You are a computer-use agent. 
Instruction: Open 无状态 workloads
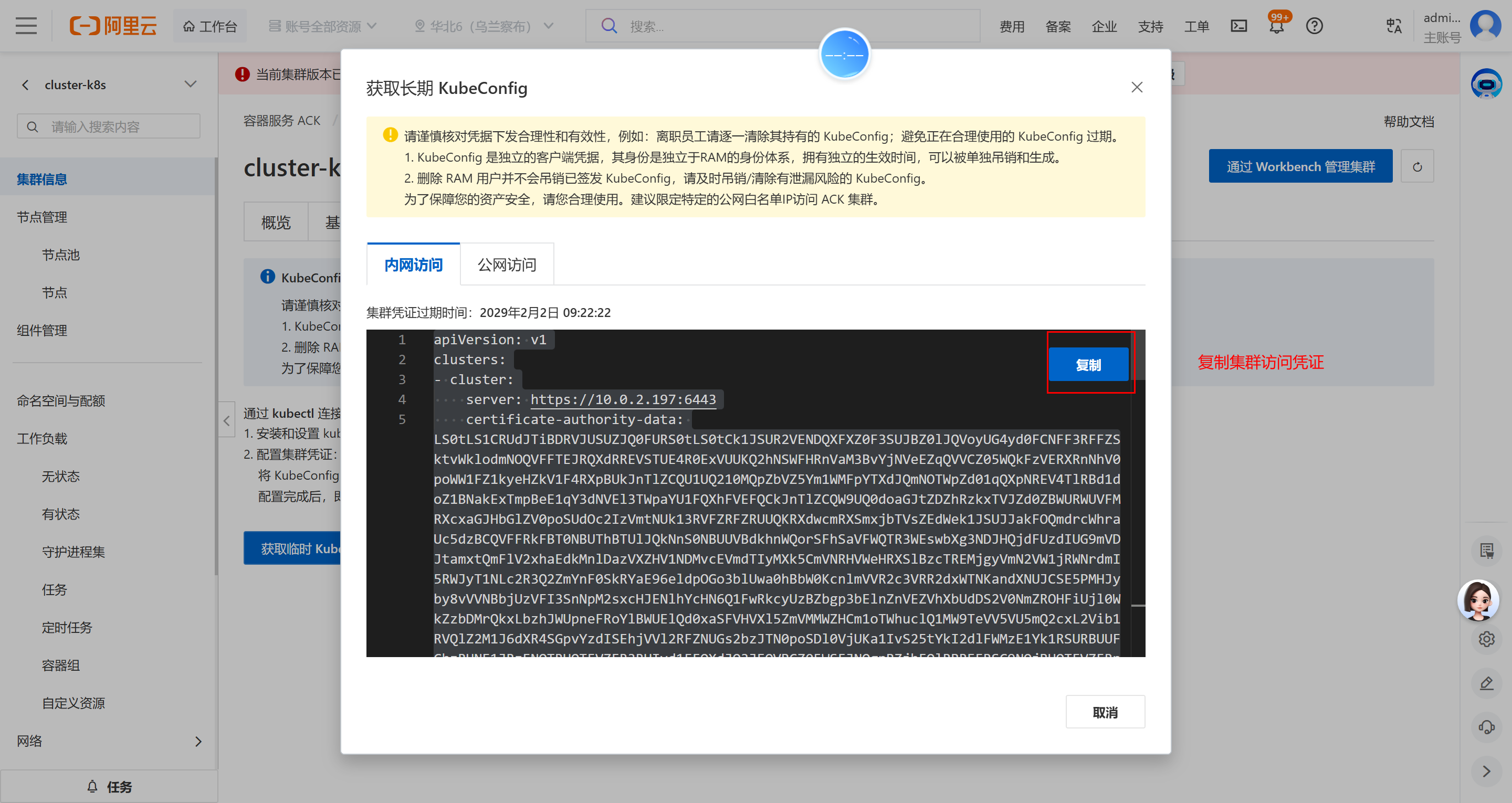point(60,476)
